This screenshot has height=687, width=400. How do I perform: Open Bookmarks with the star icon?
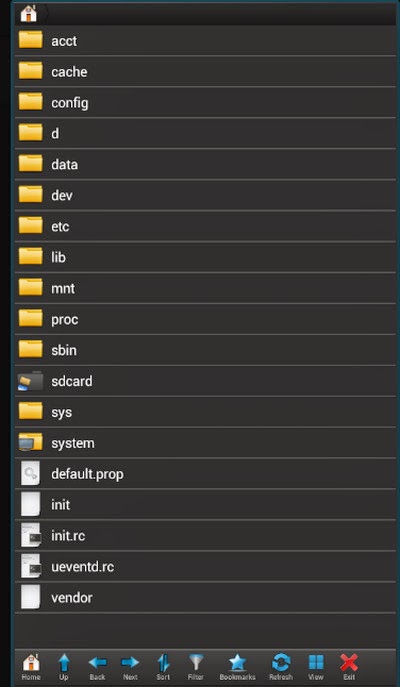[x=237, y=666]
